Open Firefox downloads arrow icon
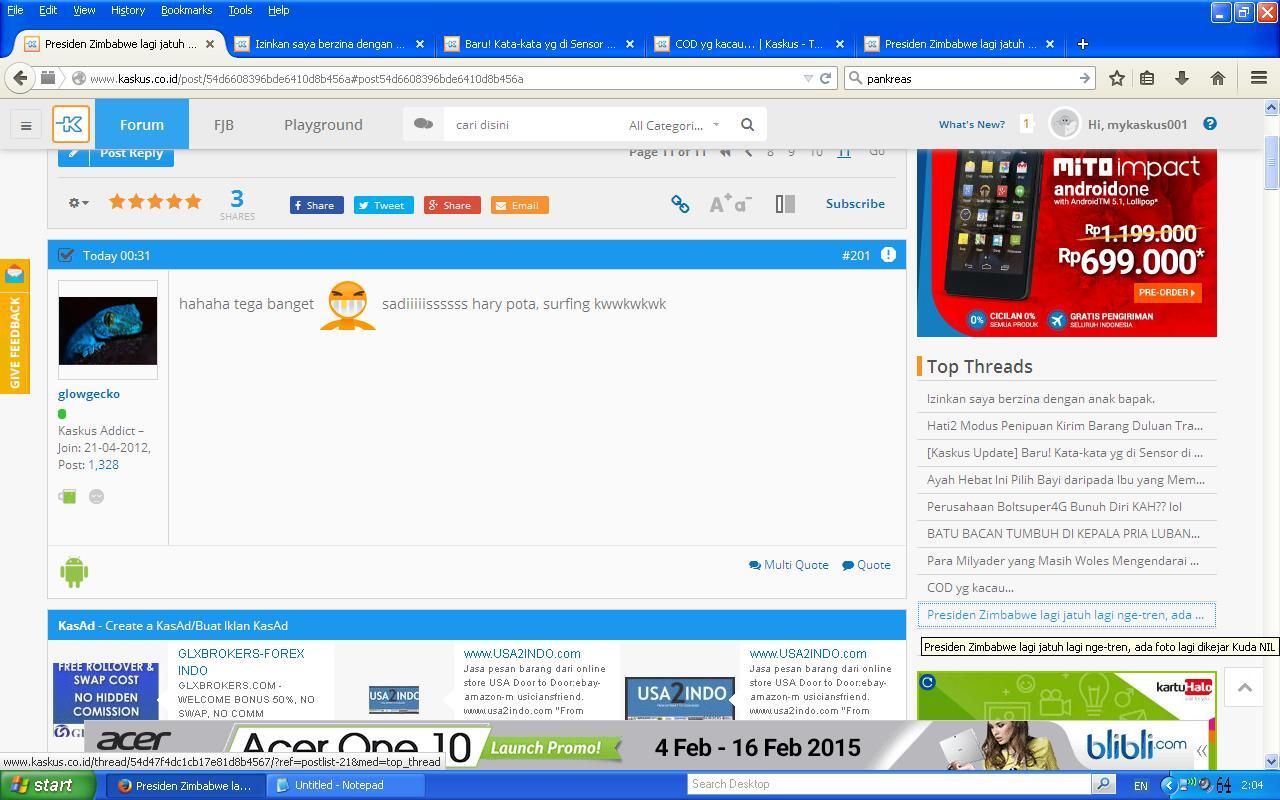This screenshot has height=800, width=1280. click(x=1181, y=78)
